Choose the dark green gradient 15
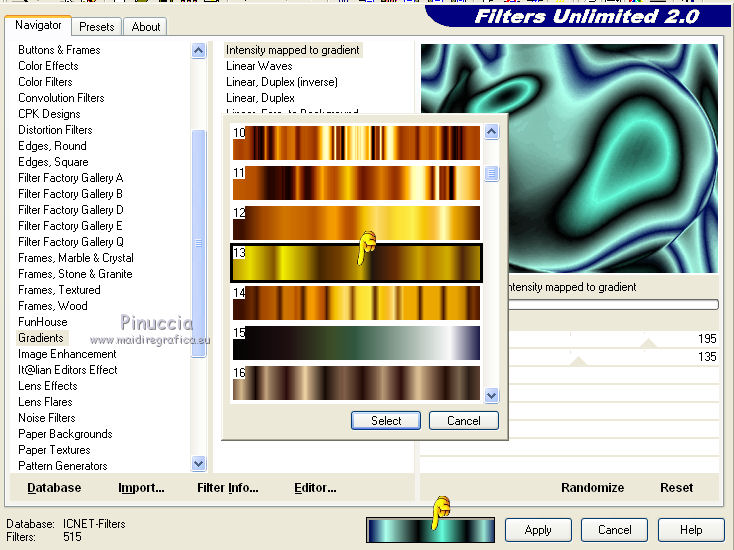Image resolution: width=734 pixels, height=550 pixels. pyautogui.click(x=356, y=343)
